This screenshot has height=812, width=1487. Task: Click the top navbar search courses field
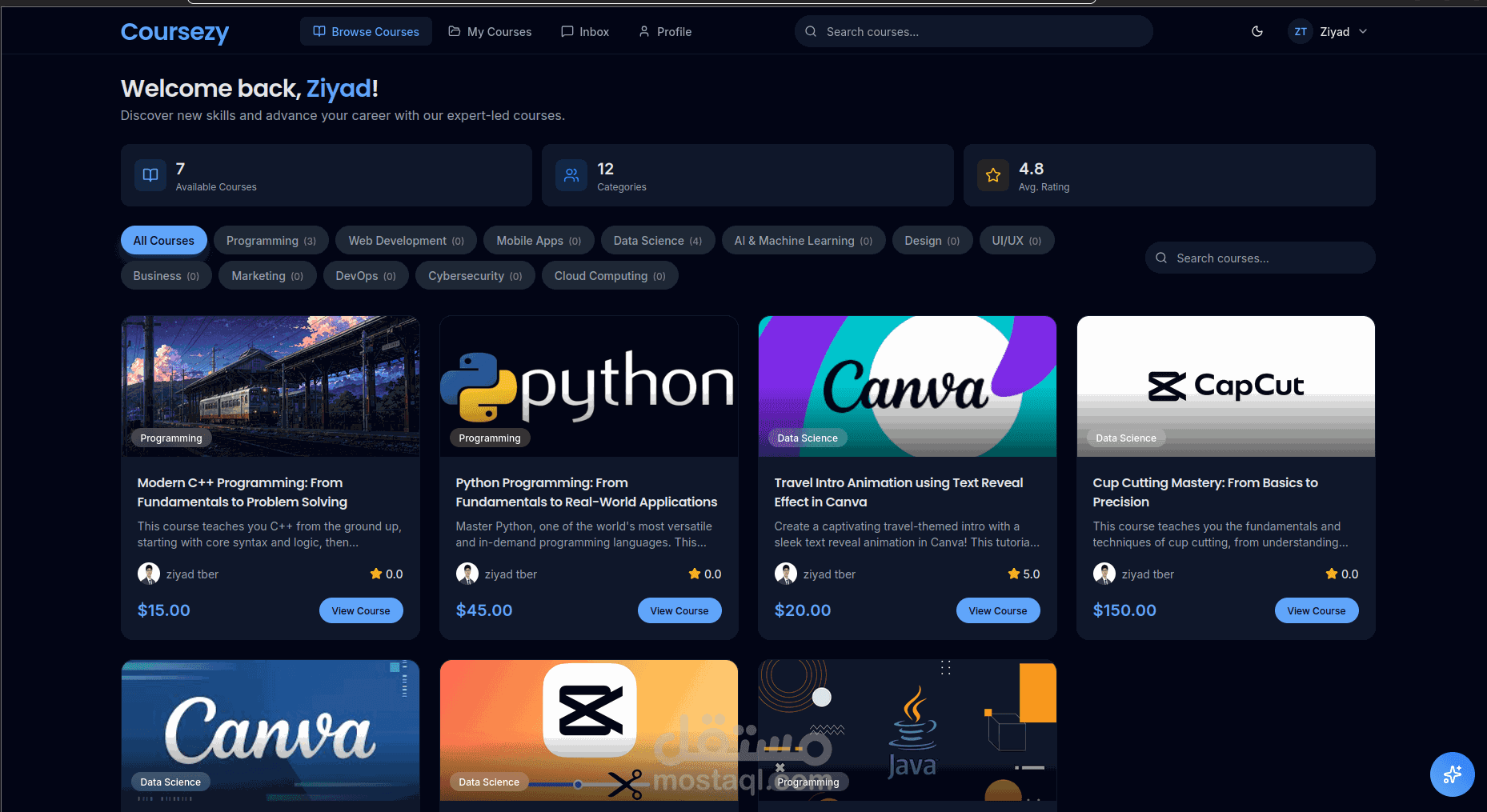point(974,31)
